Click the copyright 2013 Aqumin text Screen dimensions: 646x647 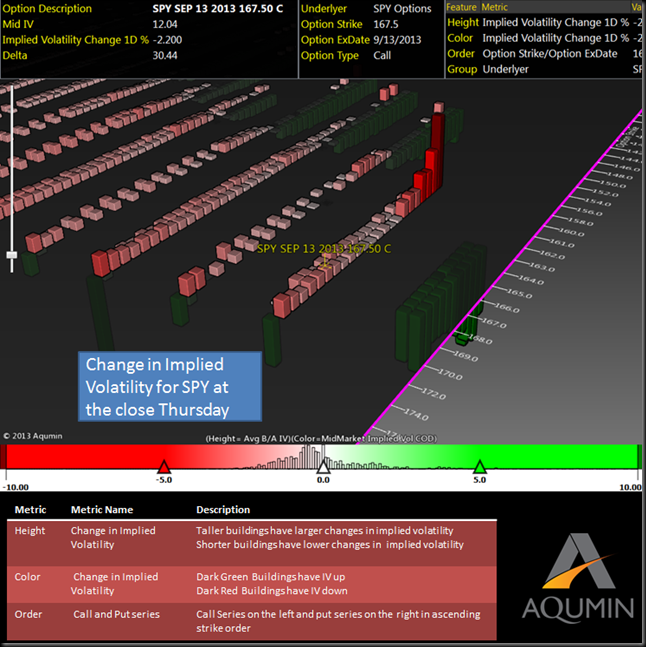pos(33,436)
